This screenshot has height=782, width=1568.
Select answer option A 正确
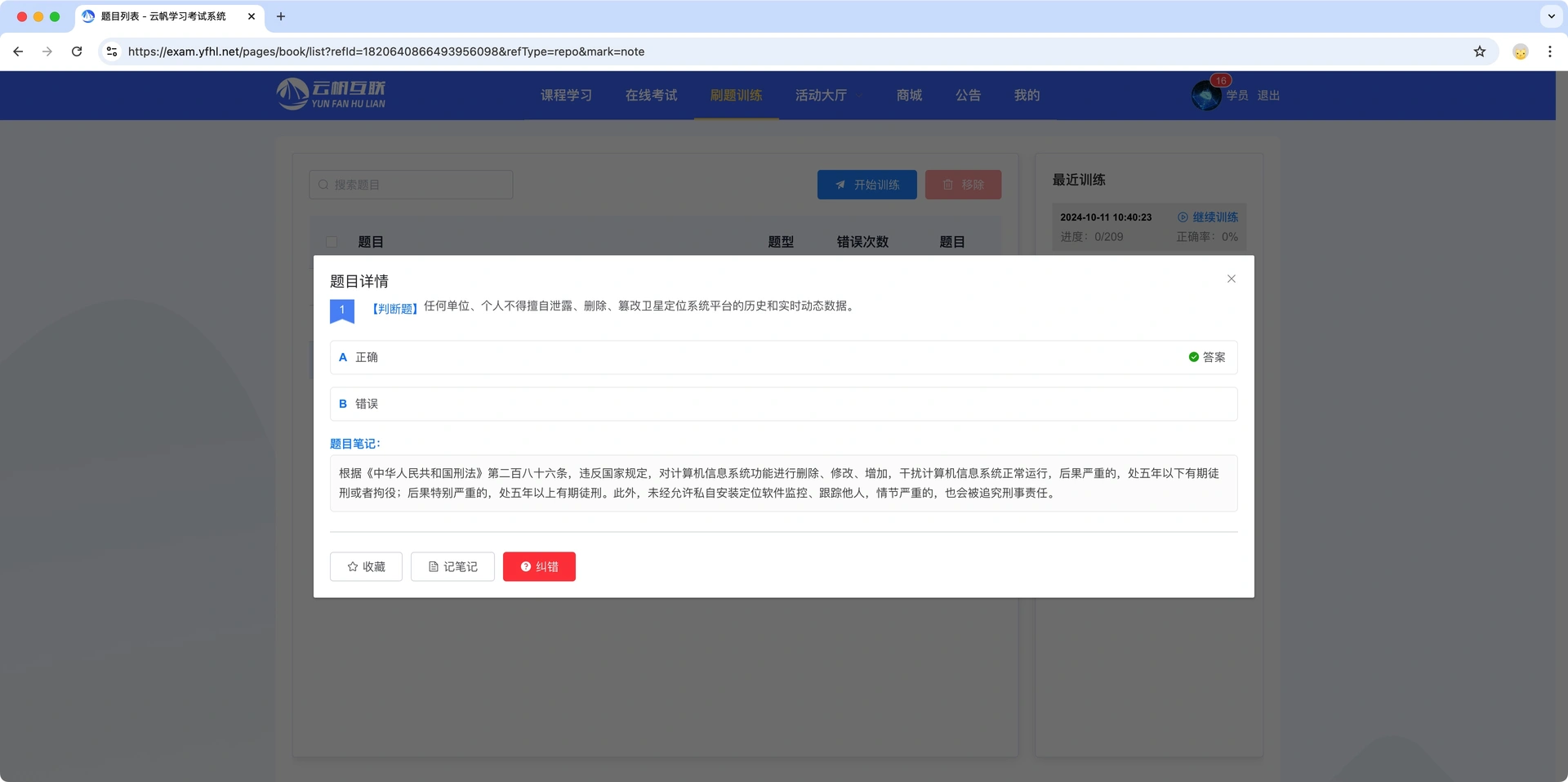pyautogui.click(x=783, y=357)
